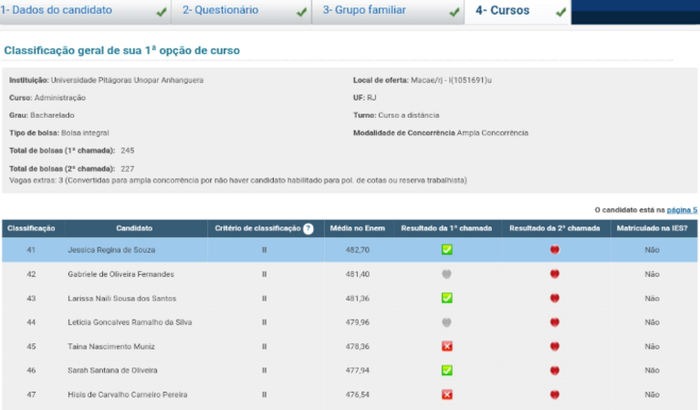Click gray status icon in Leticia Goncalves's row
This screenshot has width=700, height=410.
[447, 322]
